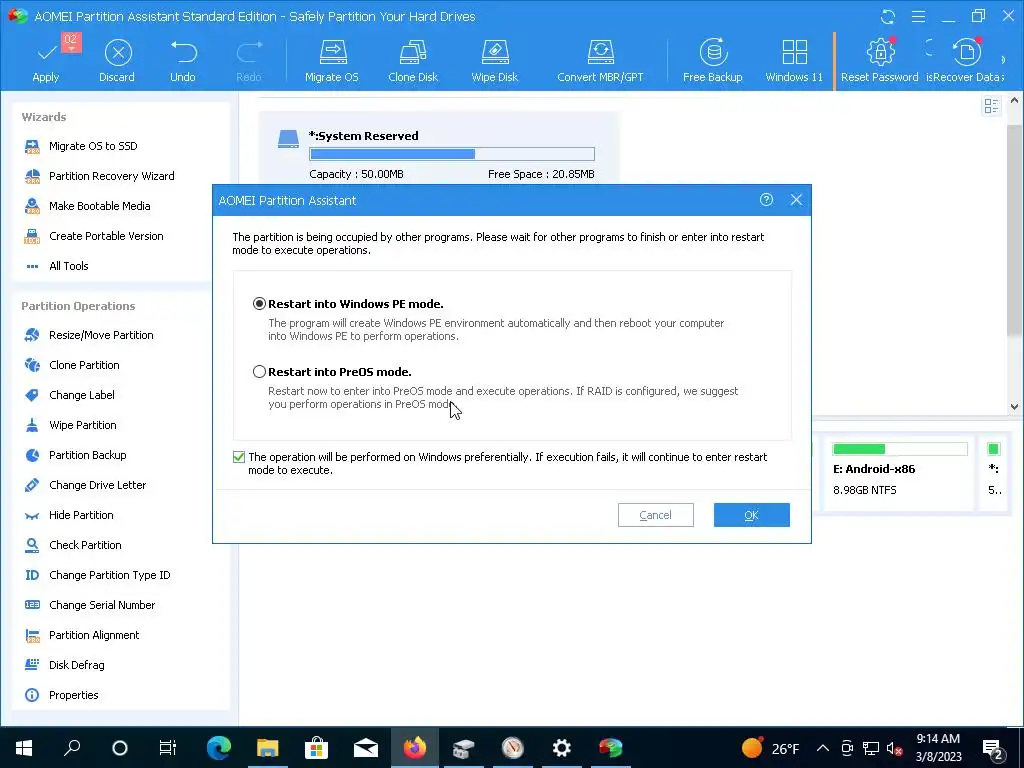
Task: Open Windows Start menu
Action: point(24,748)
